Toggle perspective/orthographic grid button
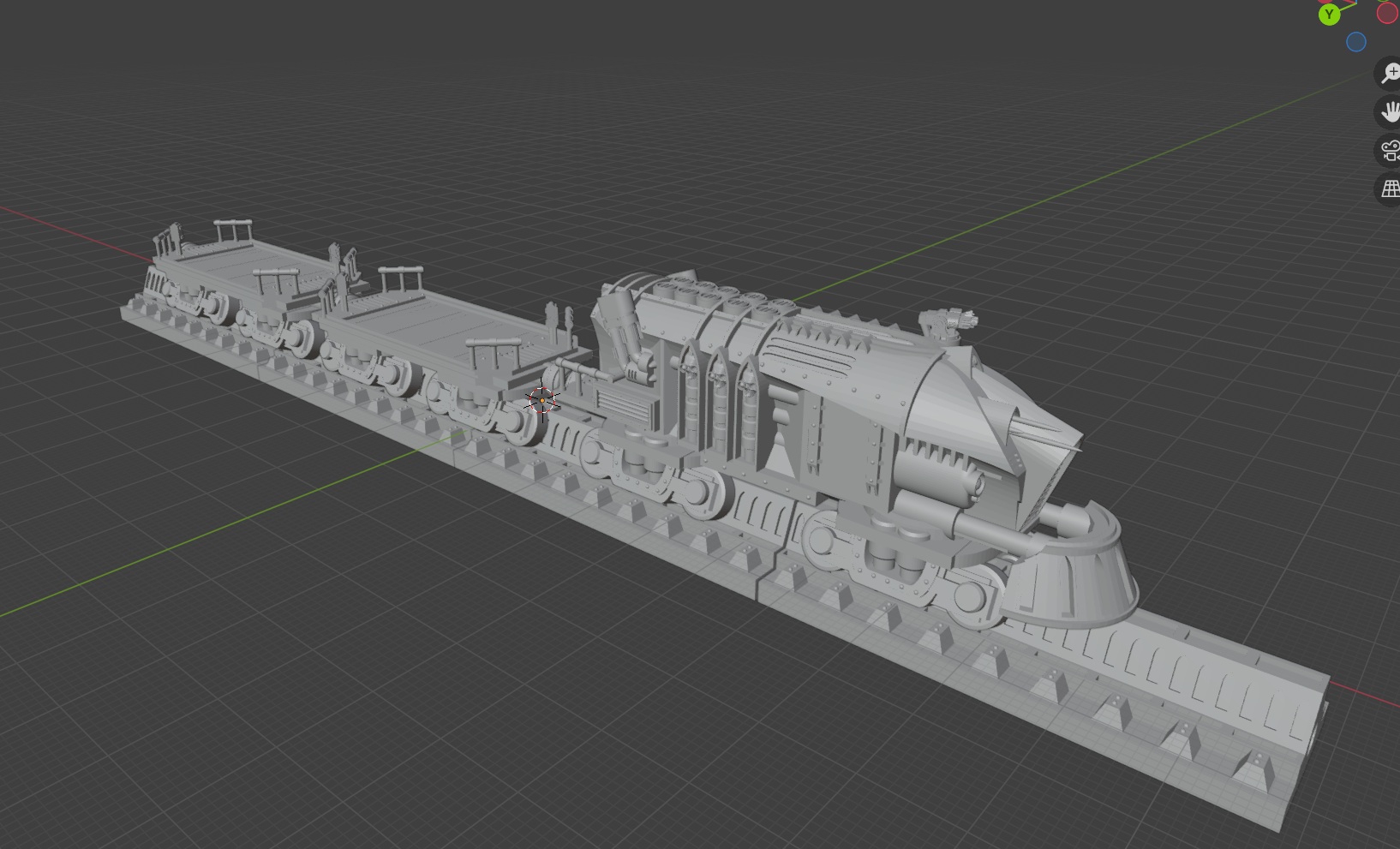 [1388, 189]
